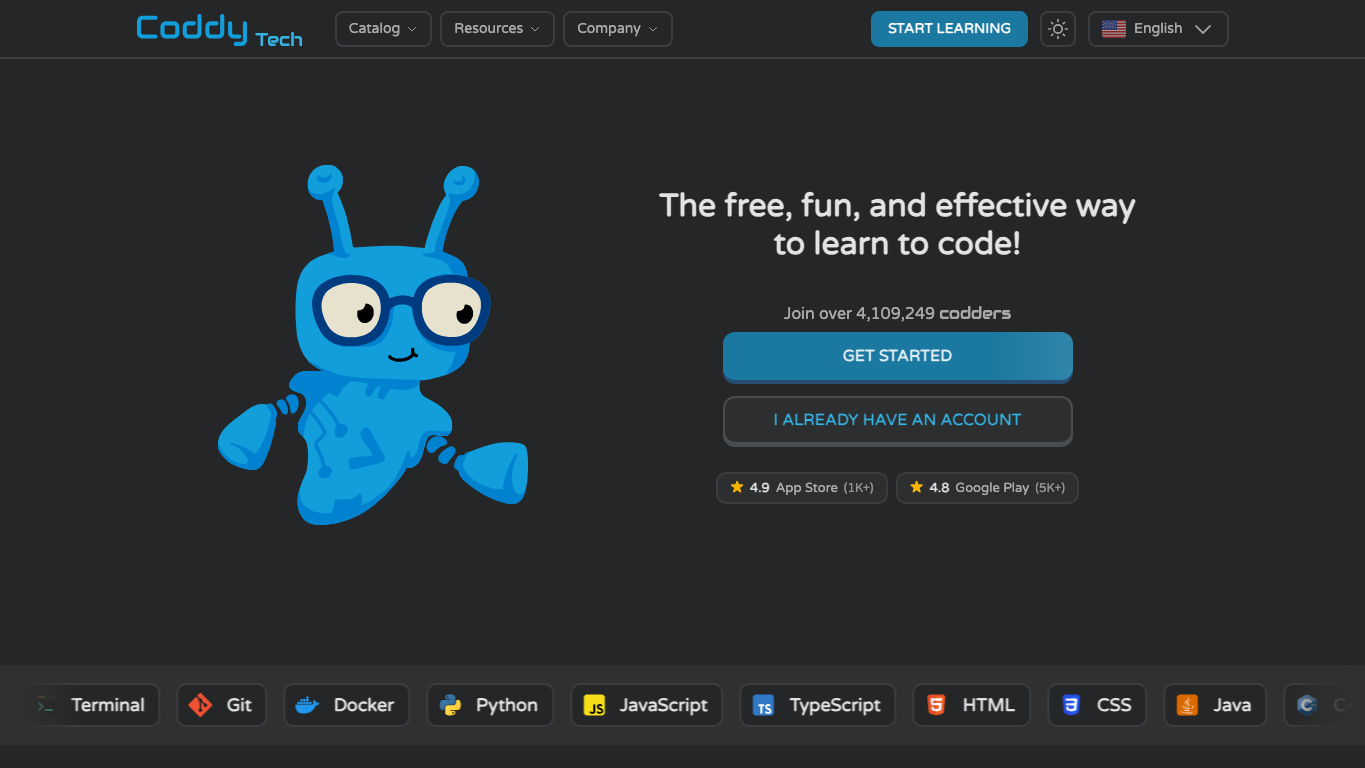Click the Python logo icon
This screenshot has width=1365, height=768.
(x=450, y=705)
